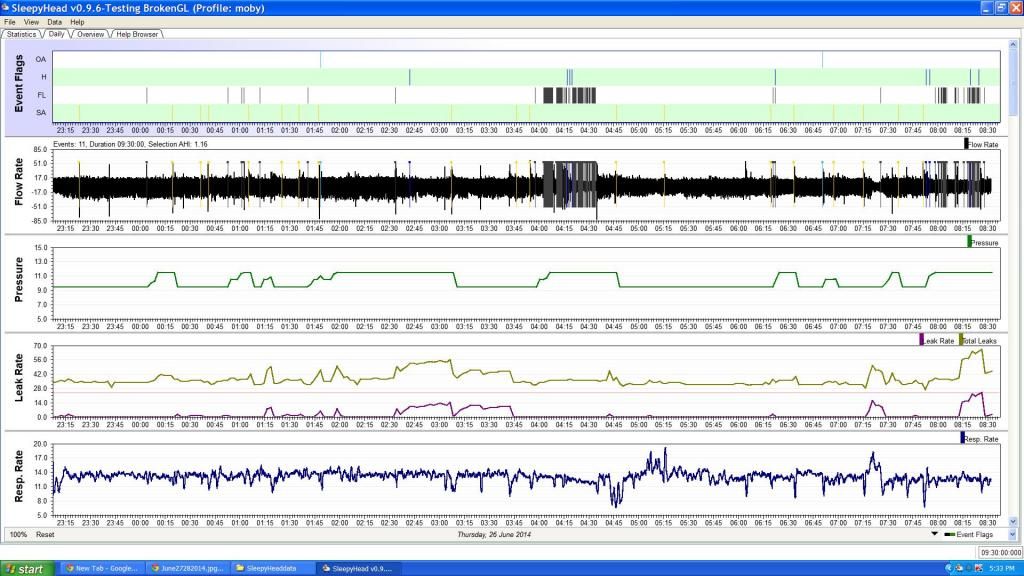Screen dimensions: 1024x576
Task: Click the dense FL flag cluster near 04:15
Action: pyautogui.click(x=569, y=95)
